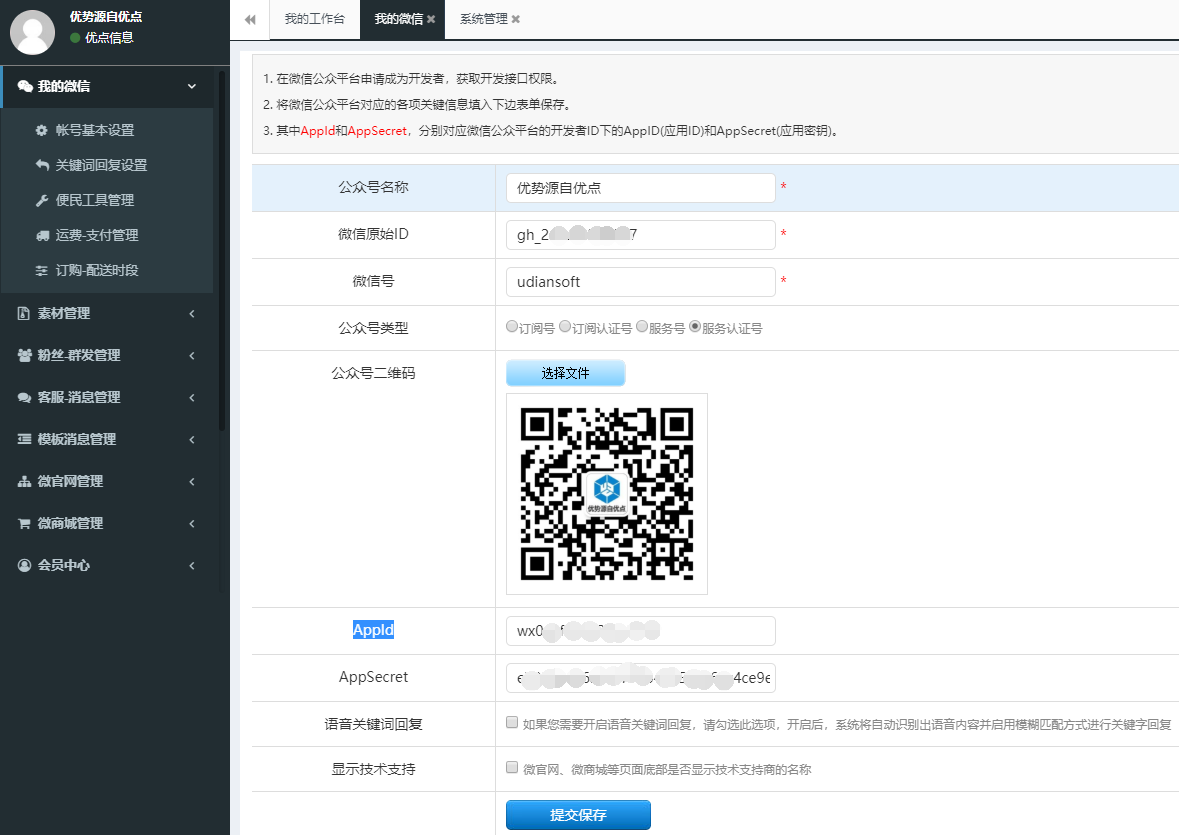Click the reply arrow icon for 关键词回复设置
The width and height of the screenshot is (1179, 835).
pyautogui.click(x=42, y=165)
